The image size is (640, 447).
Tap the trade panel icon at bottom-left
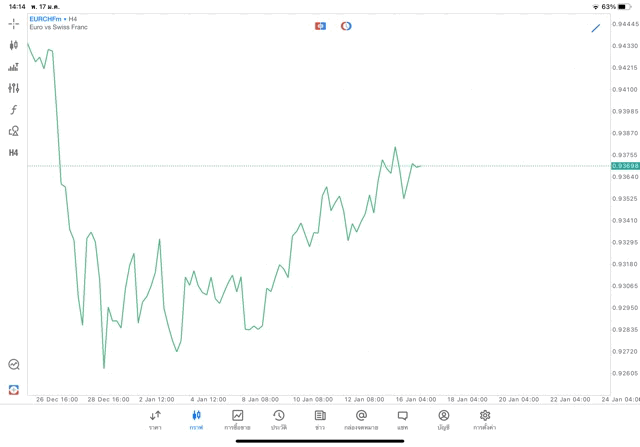click(14, 389)
